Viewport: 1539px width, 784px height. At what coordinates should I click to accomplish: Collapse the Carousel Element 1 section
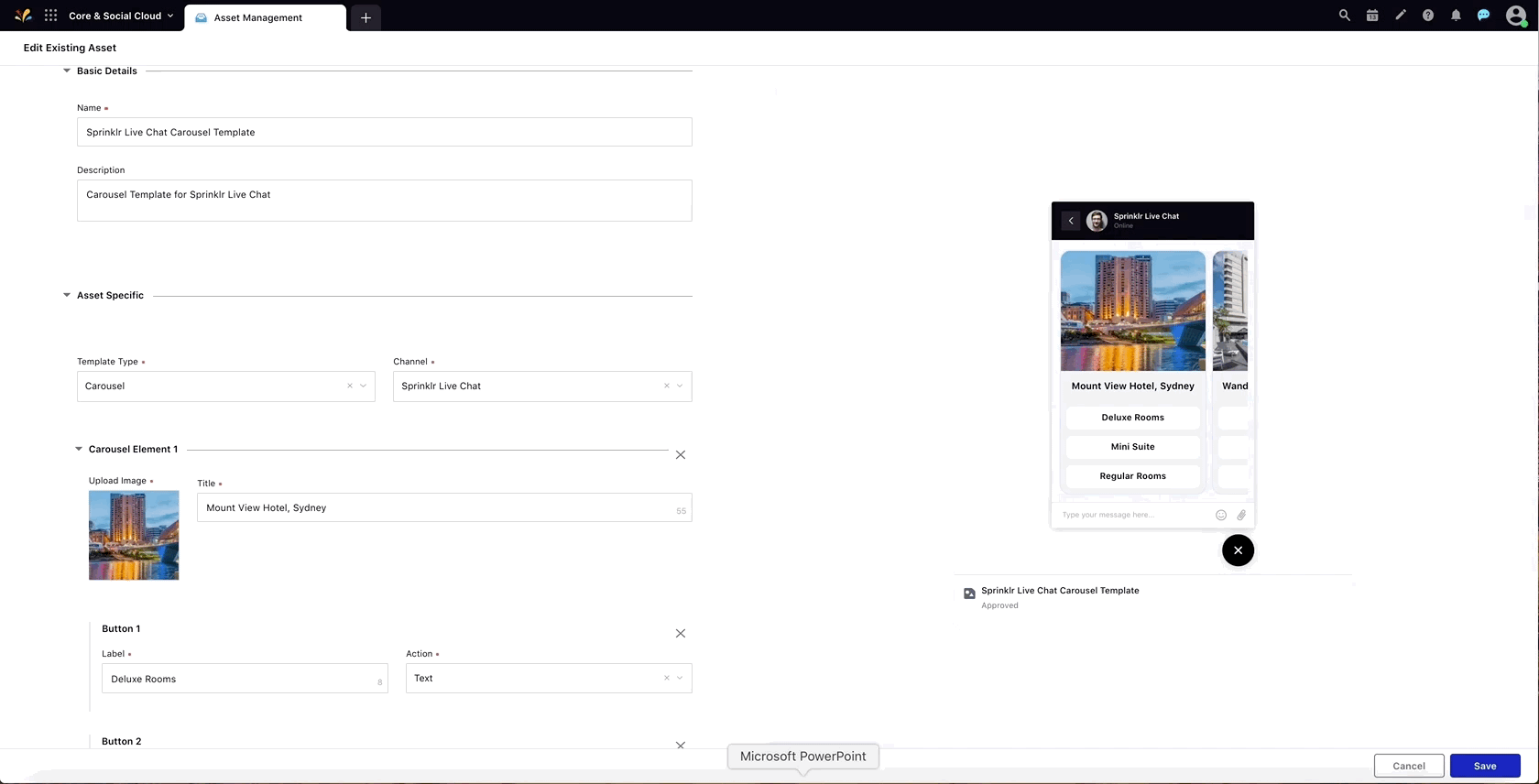click(79, 449)
